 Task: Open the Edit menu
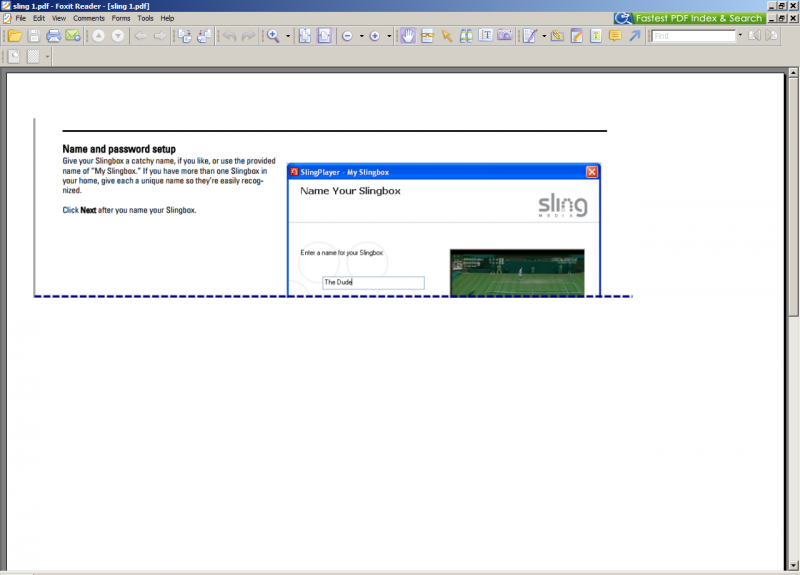[39, 18]
